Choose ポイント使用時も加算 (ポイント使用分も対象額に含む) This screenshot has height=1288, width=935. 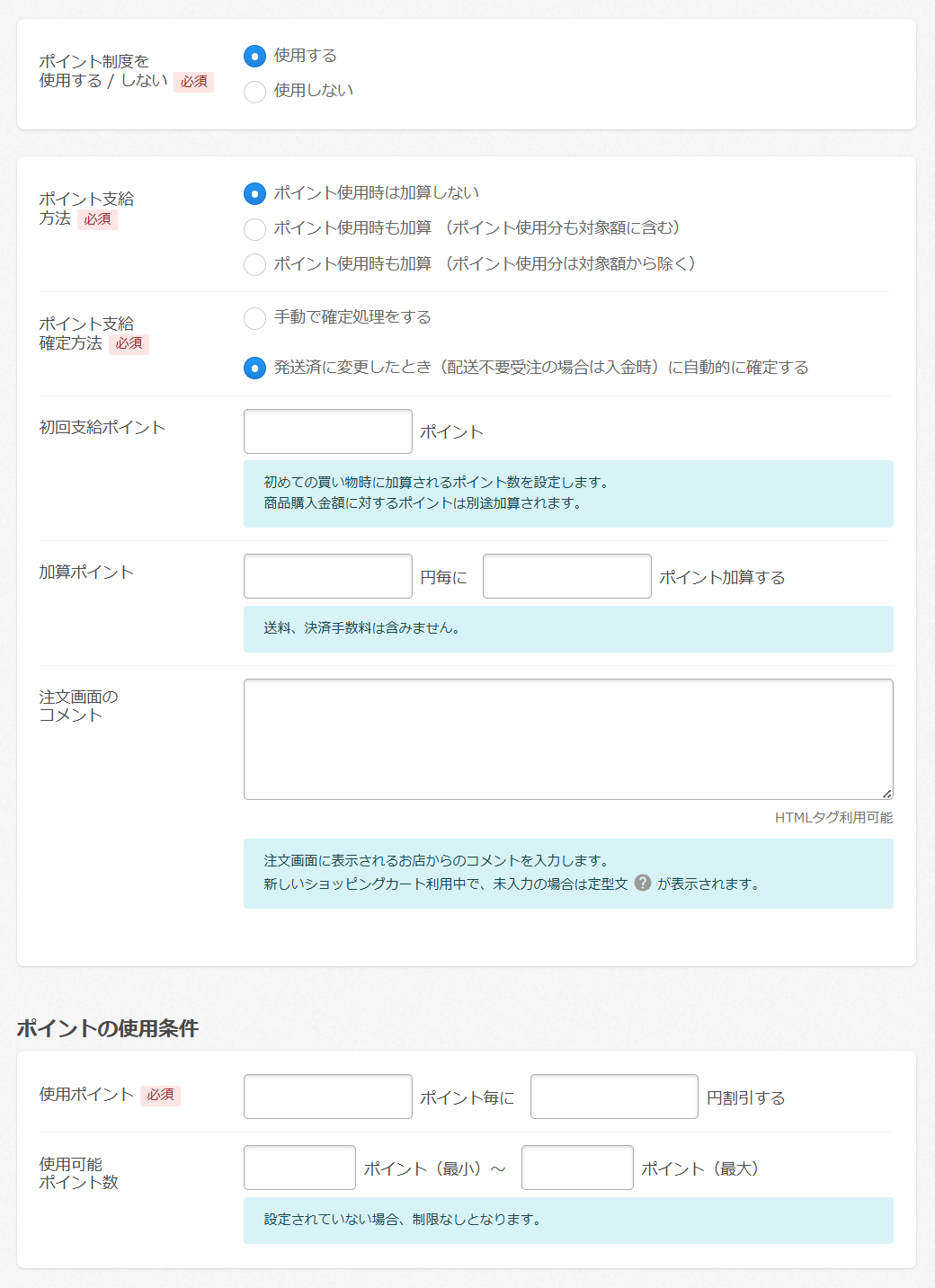click(x=255, y=229)
